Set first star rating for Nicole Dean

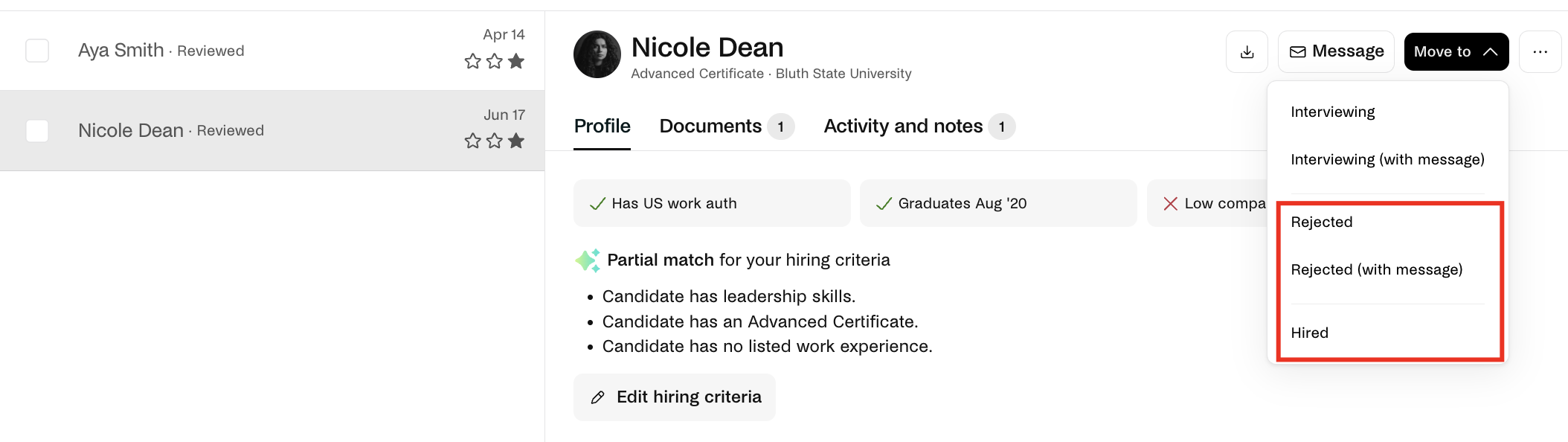472,141
